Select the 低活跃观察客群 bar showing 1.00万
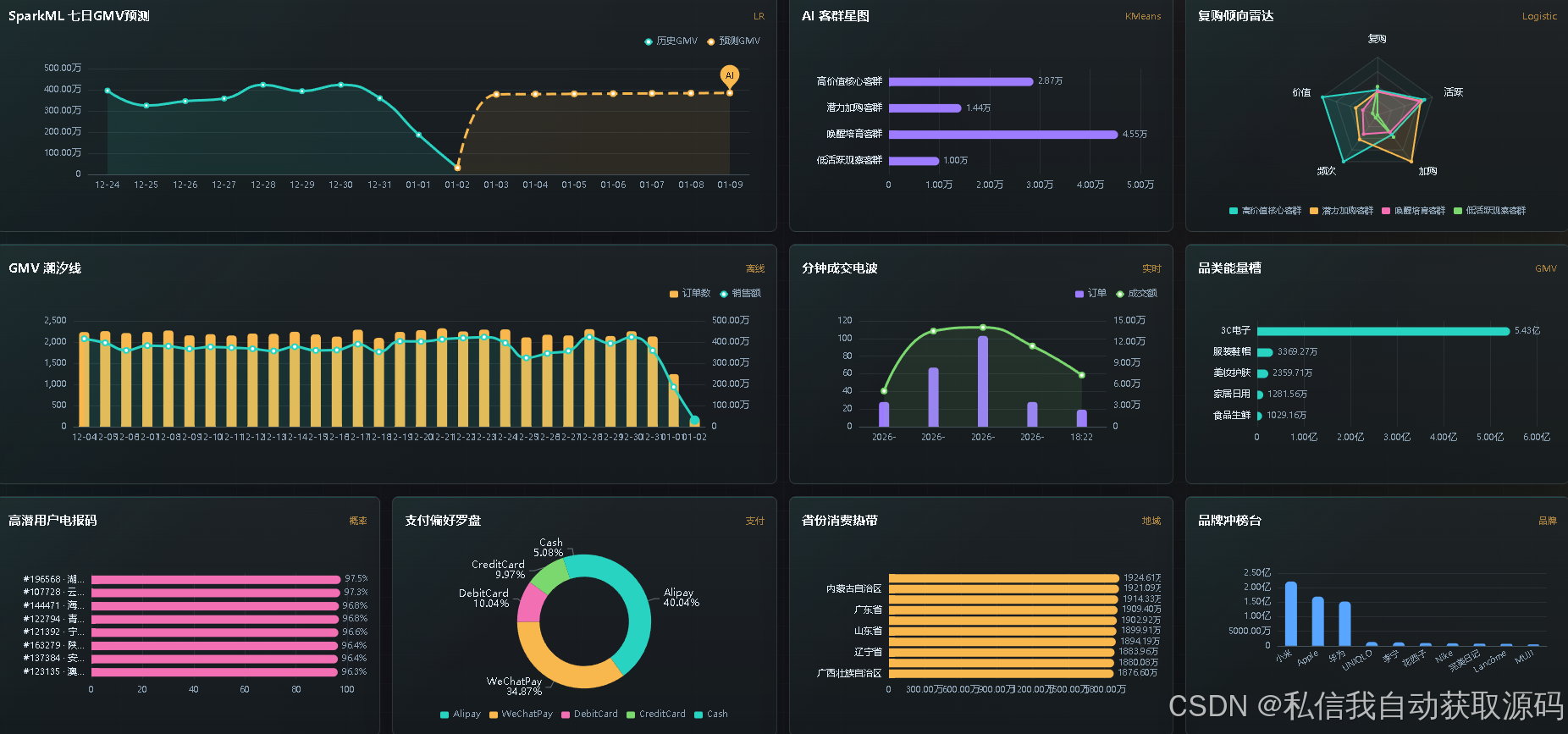This screenshot has width=1568, height=734. [914, 160]
